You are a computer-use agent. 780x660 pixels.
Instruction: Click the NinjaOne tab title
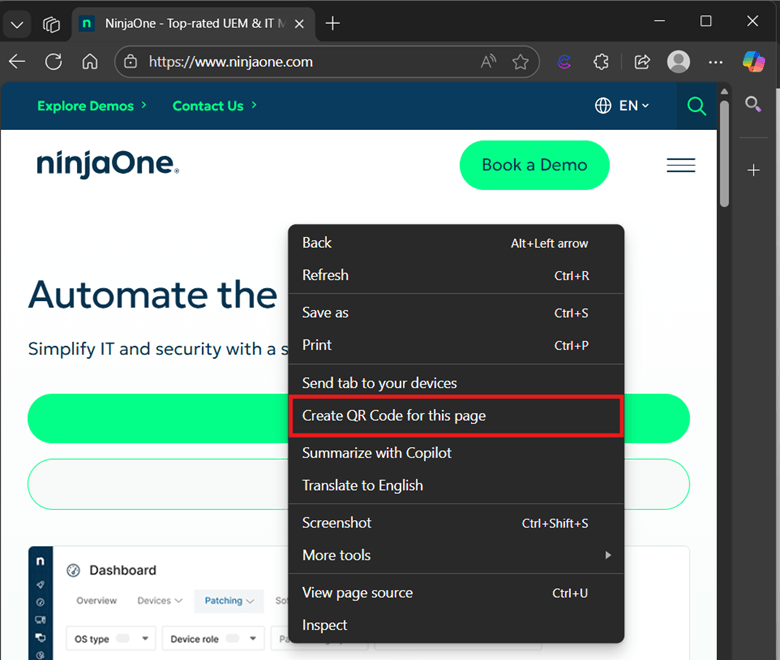pyautogui.click(x=195, y=23)
